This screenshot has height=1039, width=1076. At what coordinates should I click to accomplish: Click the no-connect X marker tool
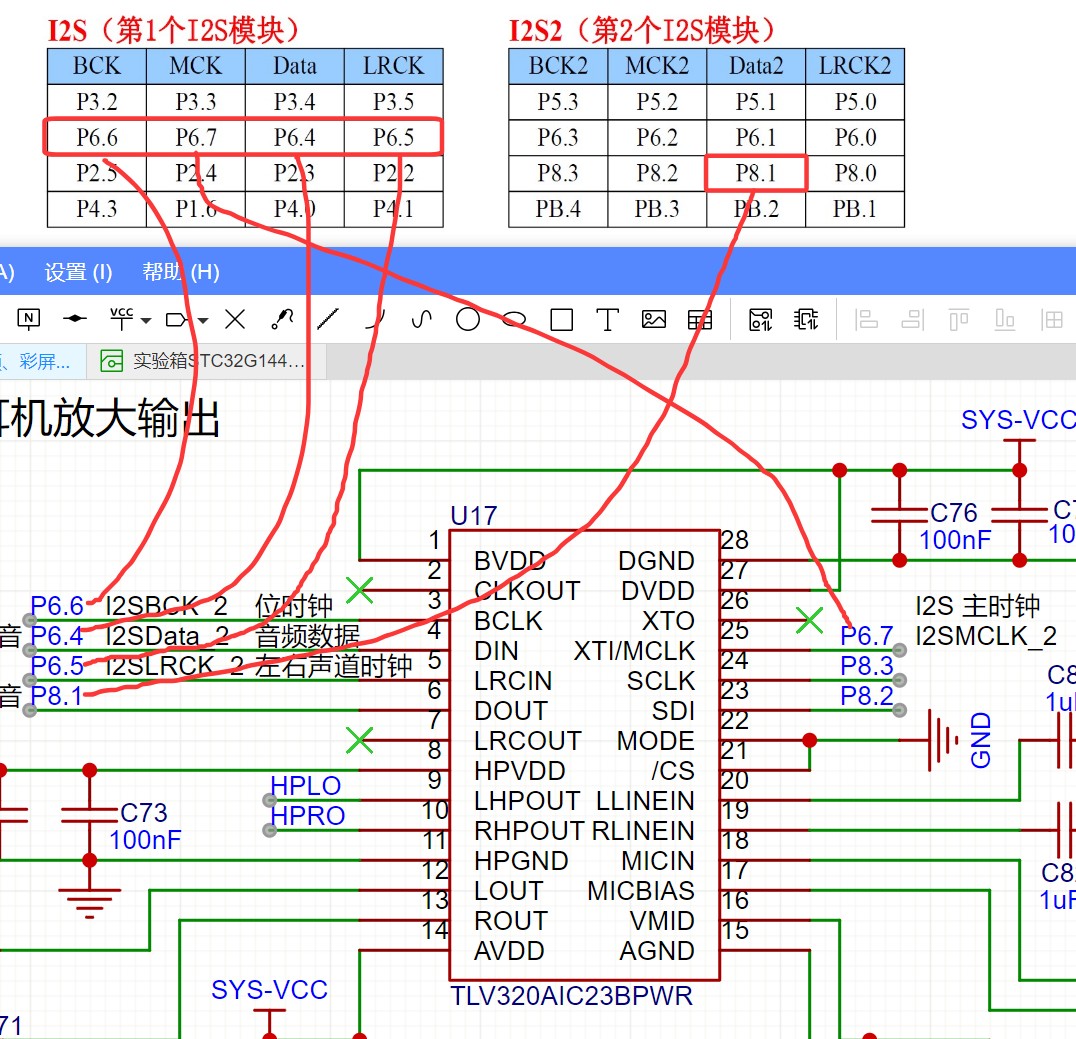tap(235, 320)
